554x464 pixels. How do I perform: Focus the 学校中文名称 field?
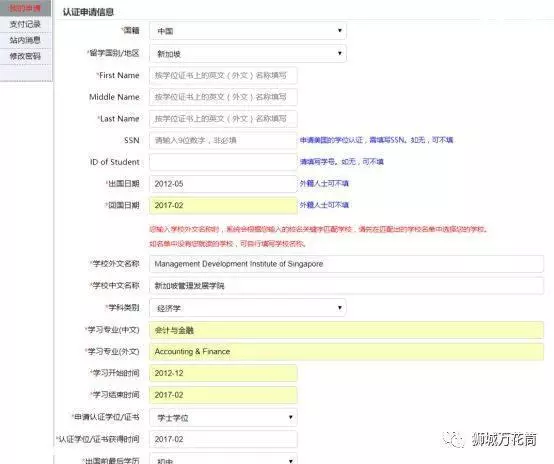pos(346,286)
